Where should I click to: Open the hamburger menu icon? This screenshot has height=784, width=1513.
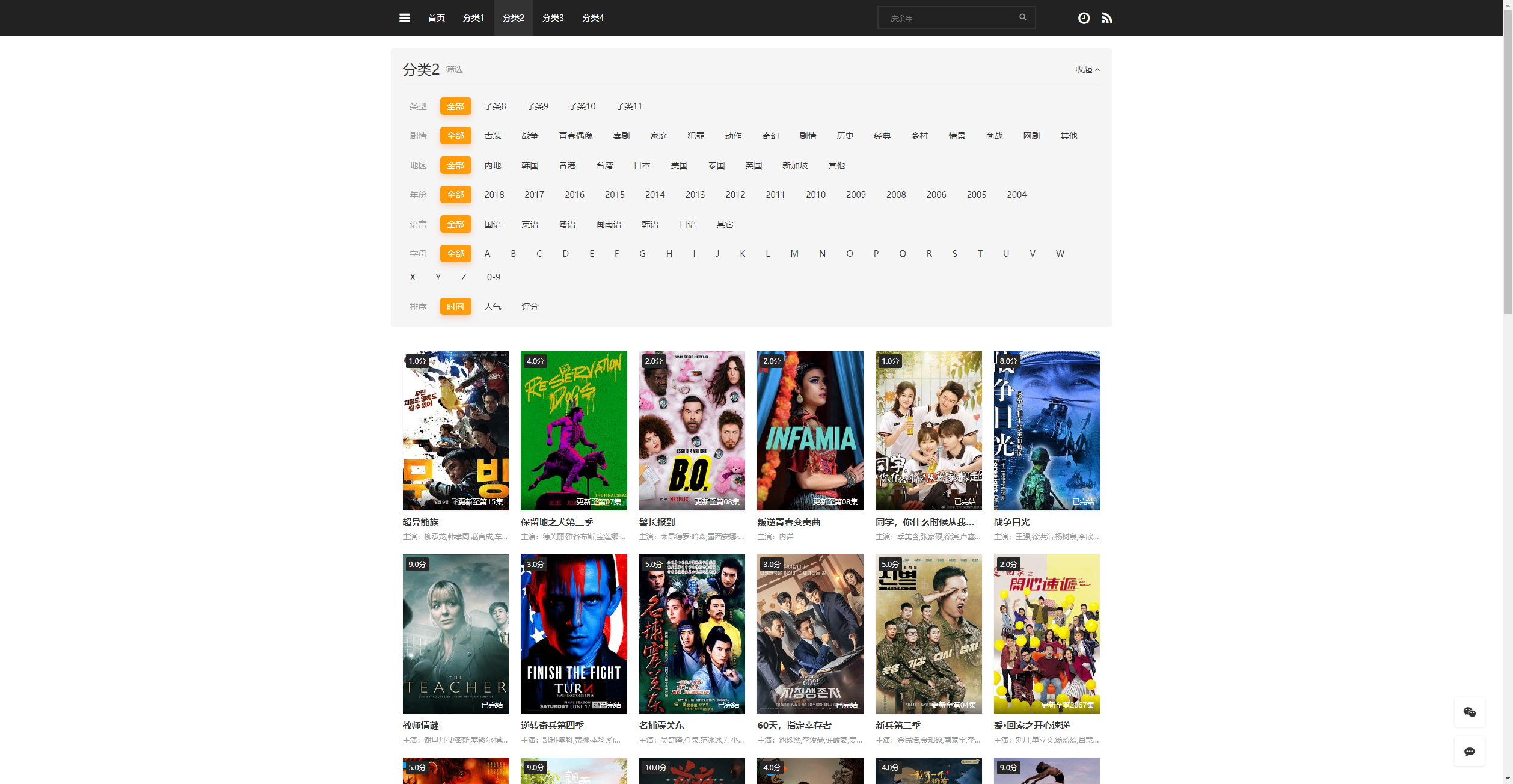click(405, 18)
